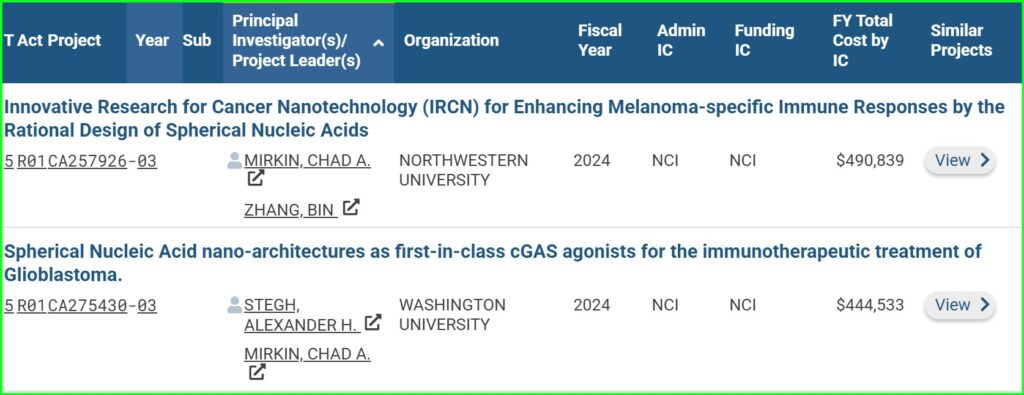The width and height of the screenshot is (1024, 395).
Task: Click person icon beside STEGH, ALEXANDER H.
Action: click(x=234, y=305)
